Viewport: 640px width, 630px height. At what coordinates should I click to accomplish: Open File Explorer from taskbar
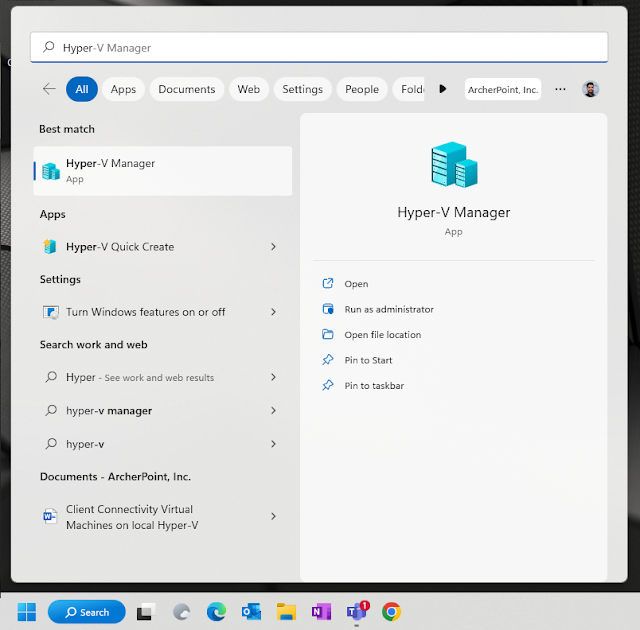286,612
